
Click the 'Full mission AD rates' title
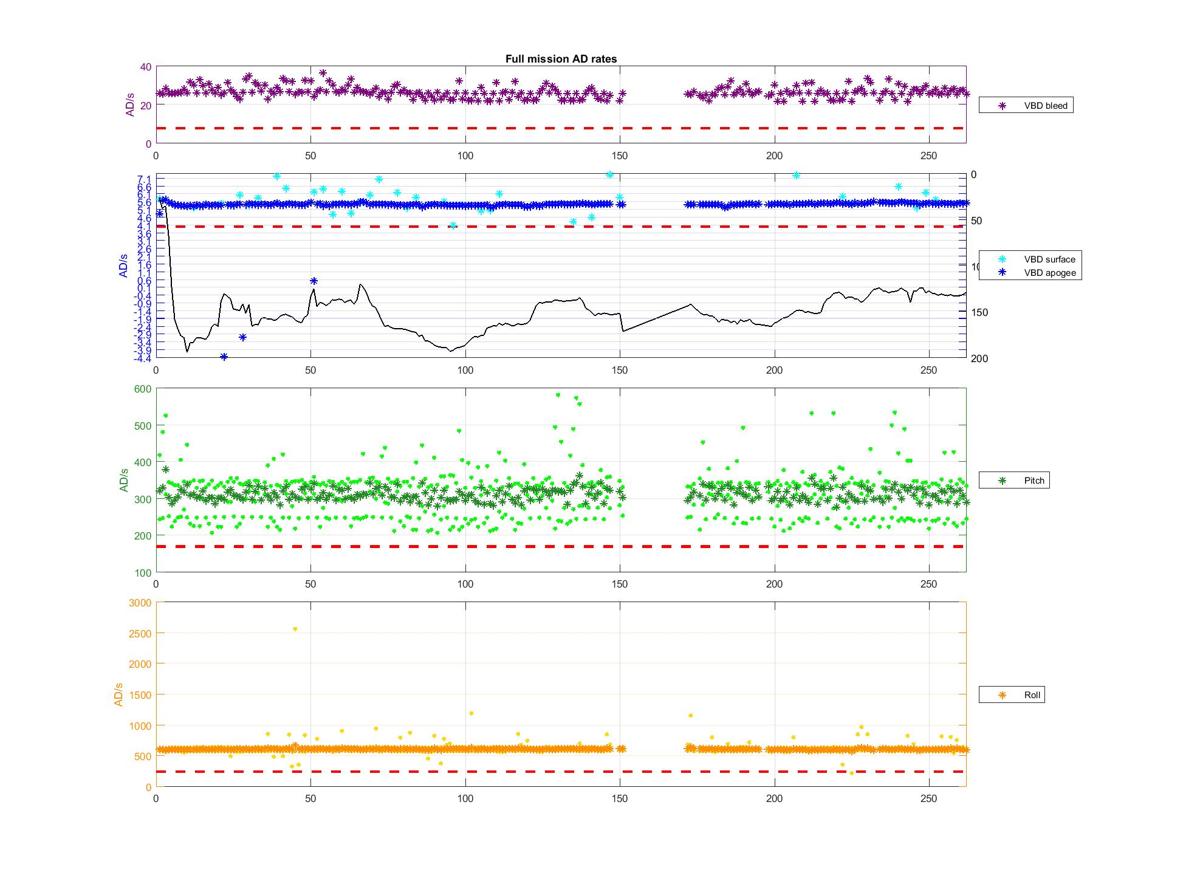[561, 59]
